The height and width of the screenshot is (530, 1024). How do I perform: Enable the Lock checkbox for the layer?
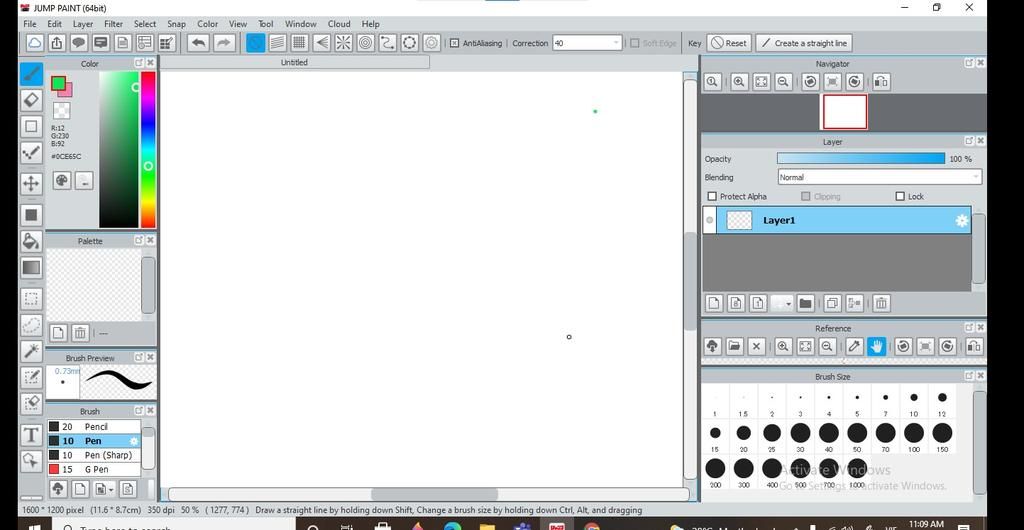click(900, 196)
